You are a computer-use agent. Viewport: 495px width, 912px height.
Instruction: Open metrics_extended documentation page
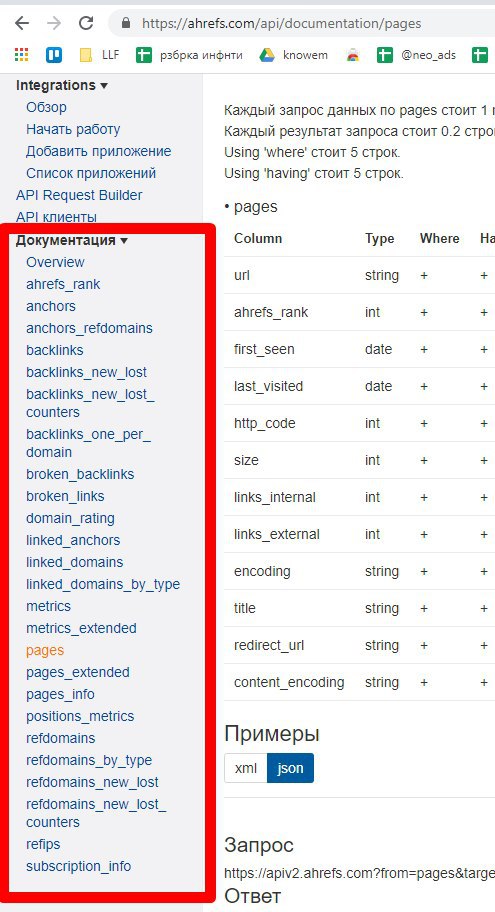(x=81, y=628)
